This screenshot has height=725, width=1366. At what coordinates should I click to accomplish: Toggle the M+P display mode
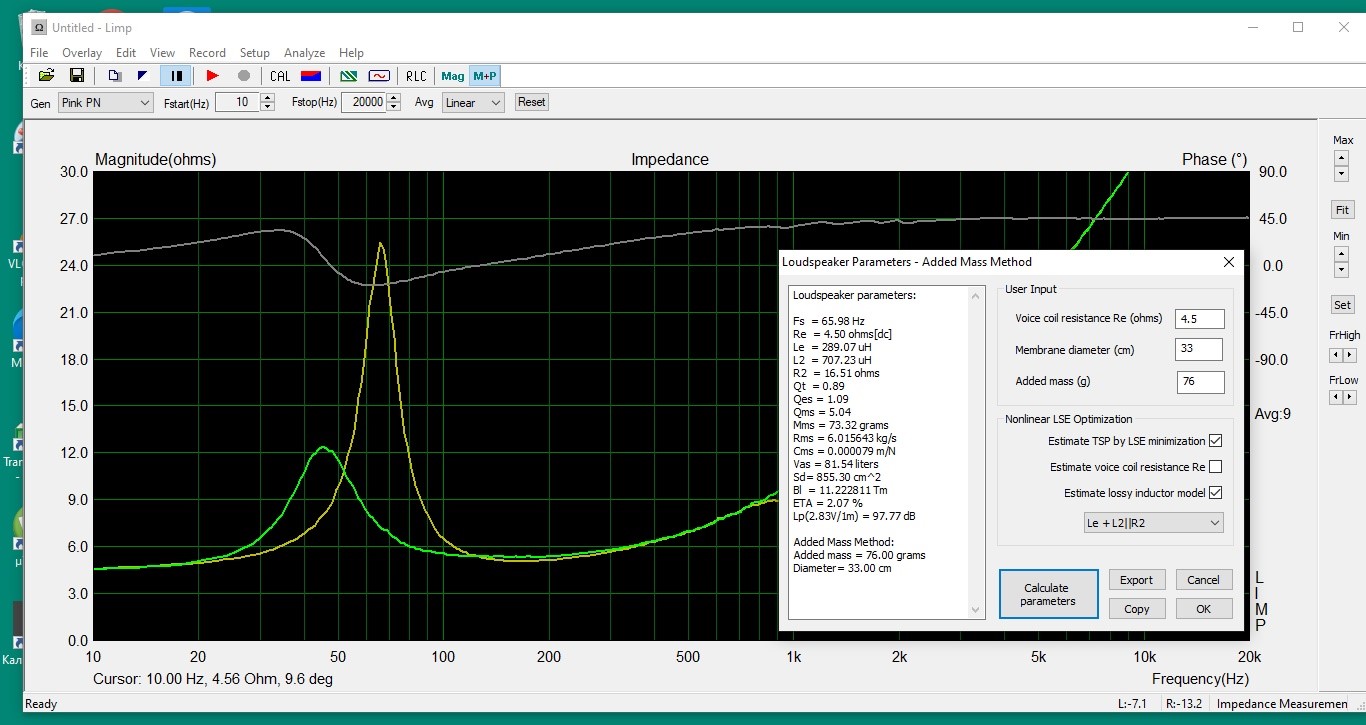coord(485,76)
